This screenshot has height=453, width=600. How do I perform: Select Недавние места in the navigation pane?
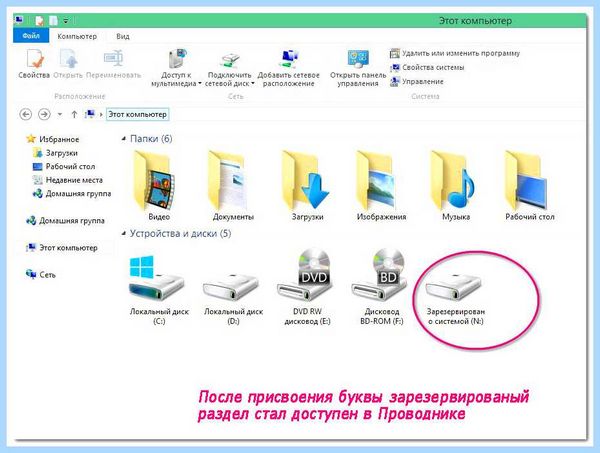click(x=68, y=180)
